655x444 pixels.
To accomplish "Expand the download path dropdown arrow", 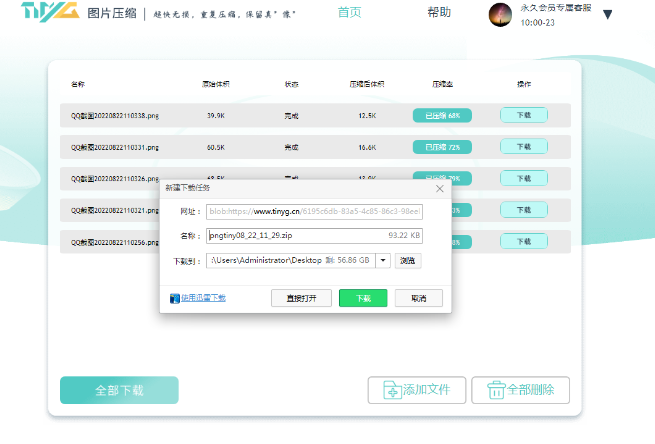I will click(x=383, y=261).
